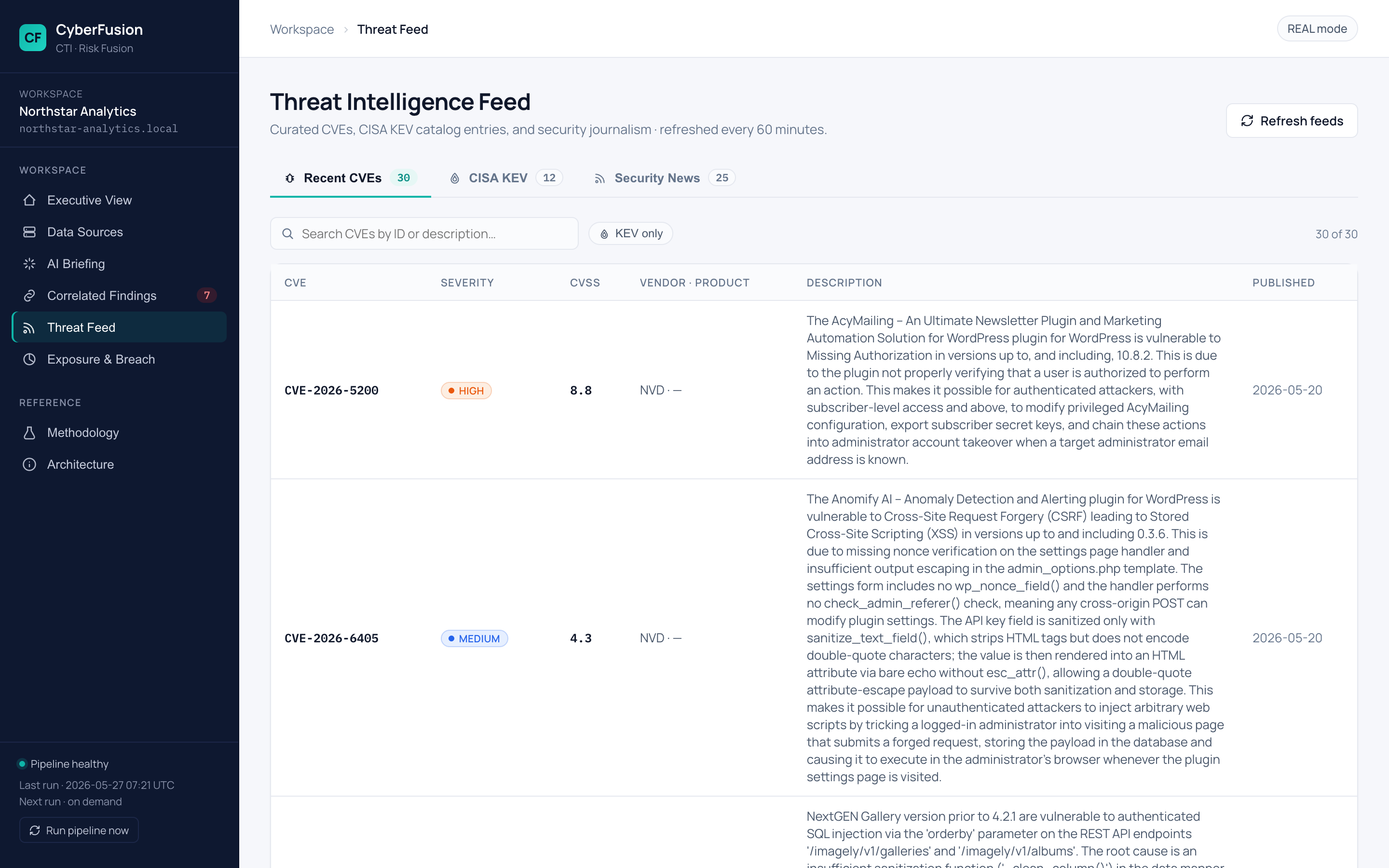Click the VENDOR · PRODUCT column header
This screenshot has width=1389, height=868.
(x=694, y=283)
